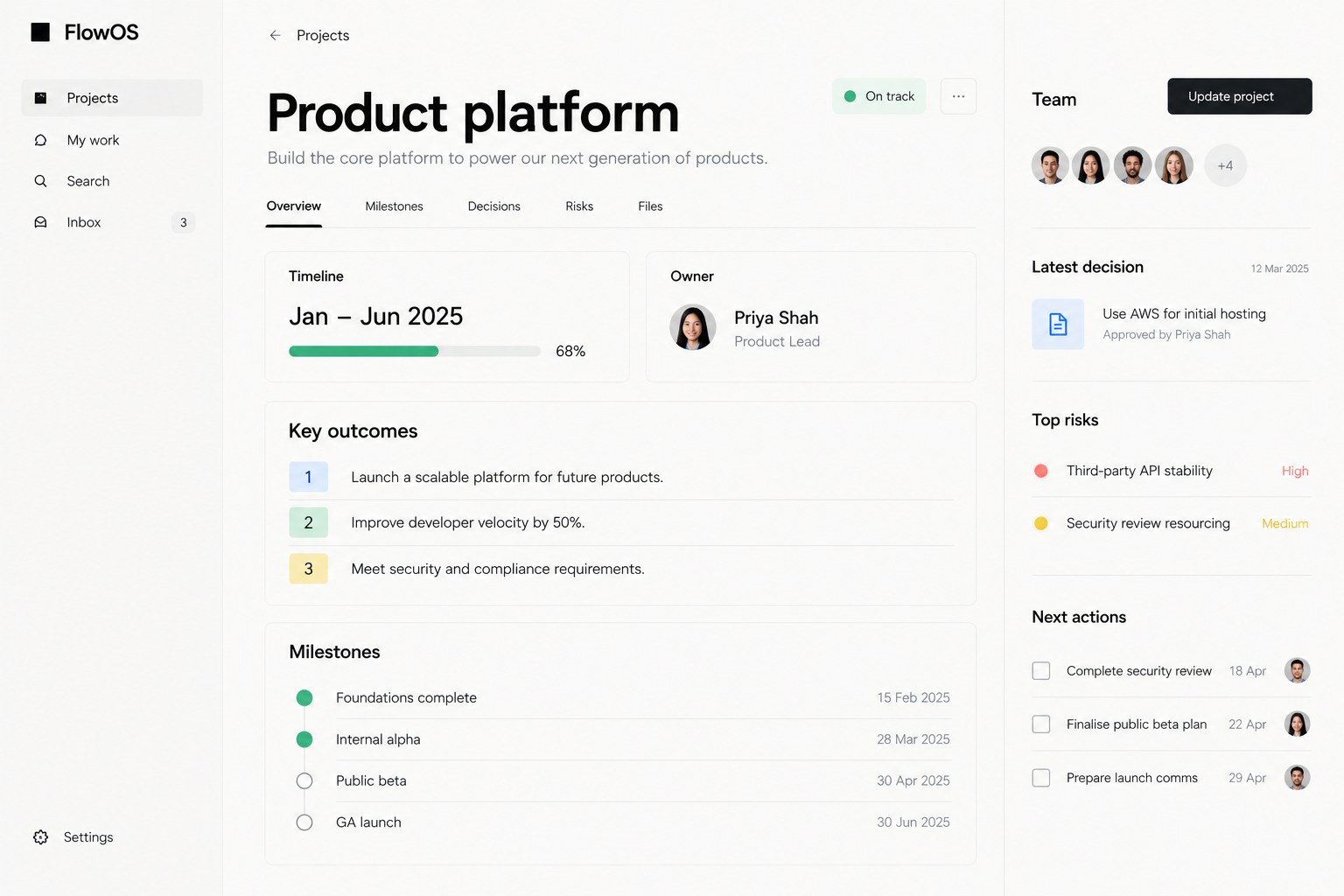Click Third-party API stability risk
The width and height of the screenshot is (1344, 896).
click(x=1139, y=471)
